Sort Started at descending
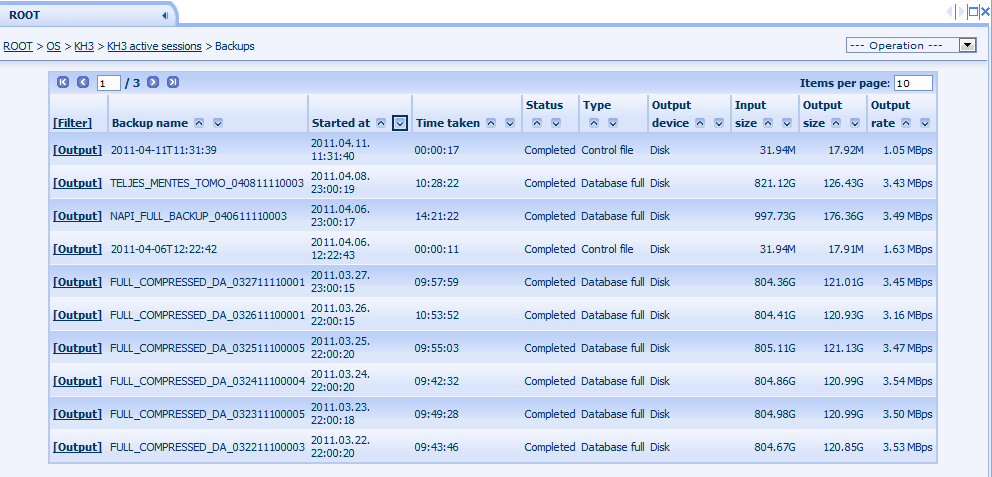The width and height of the screenshot is (992, 477). 400,123
